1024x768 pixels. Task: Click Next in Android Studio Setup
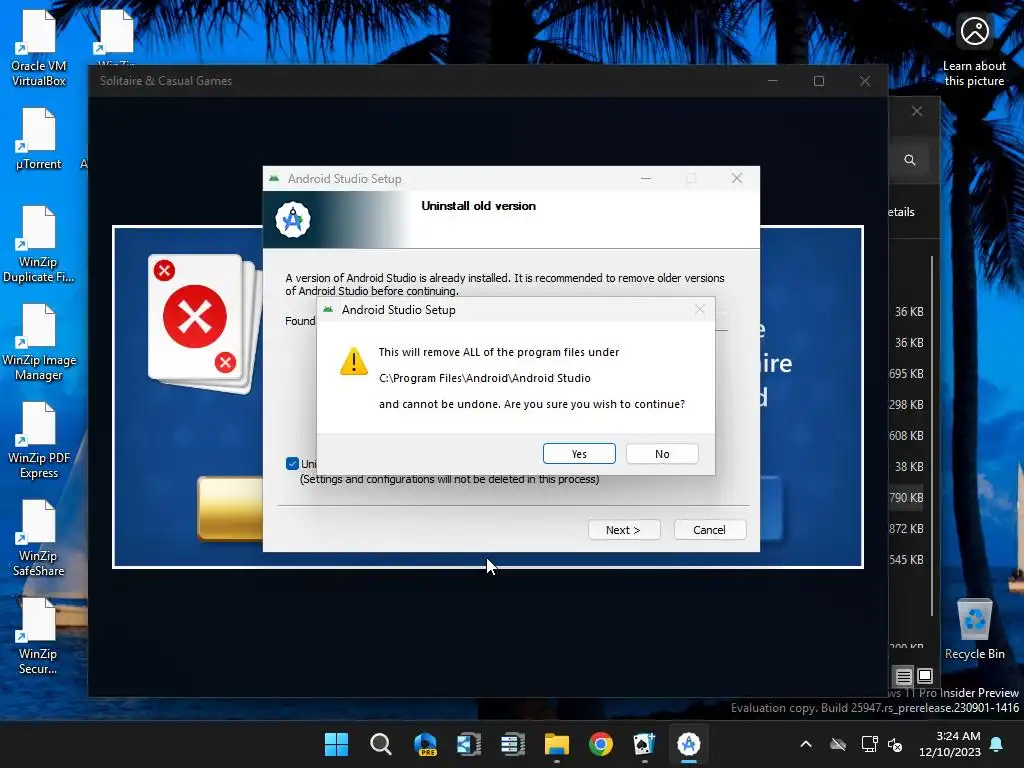click(623, 530)
